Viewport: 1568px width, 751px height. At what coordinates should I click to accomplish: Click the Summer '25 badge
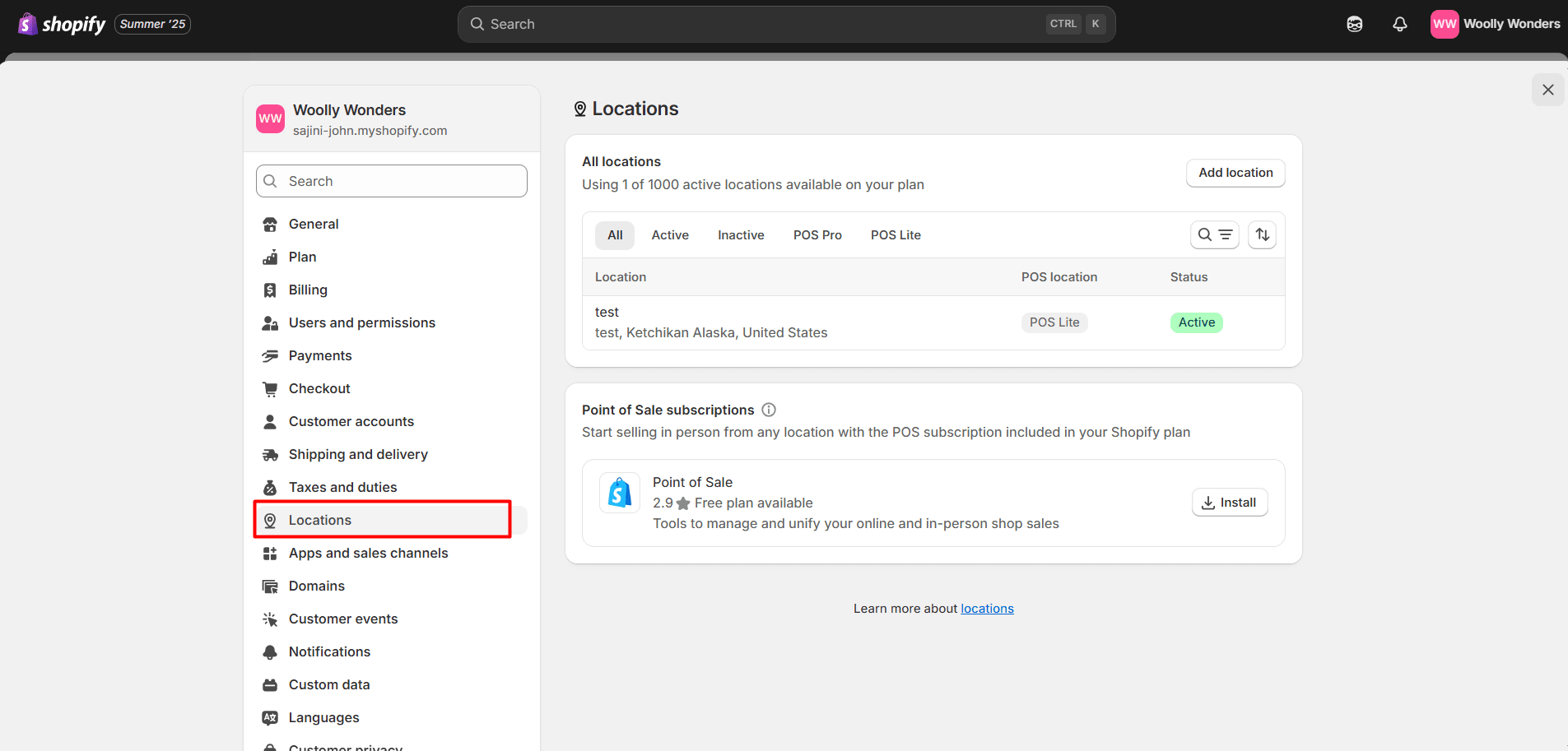point(152,25)
